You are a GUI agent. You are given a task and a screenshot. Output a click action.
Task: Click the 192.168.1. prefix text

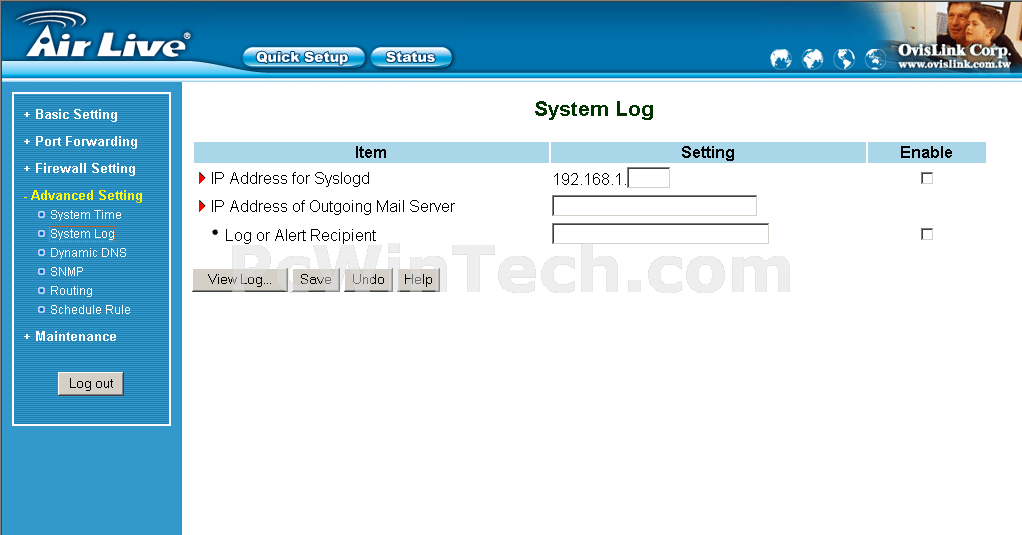tap(589, 179)
